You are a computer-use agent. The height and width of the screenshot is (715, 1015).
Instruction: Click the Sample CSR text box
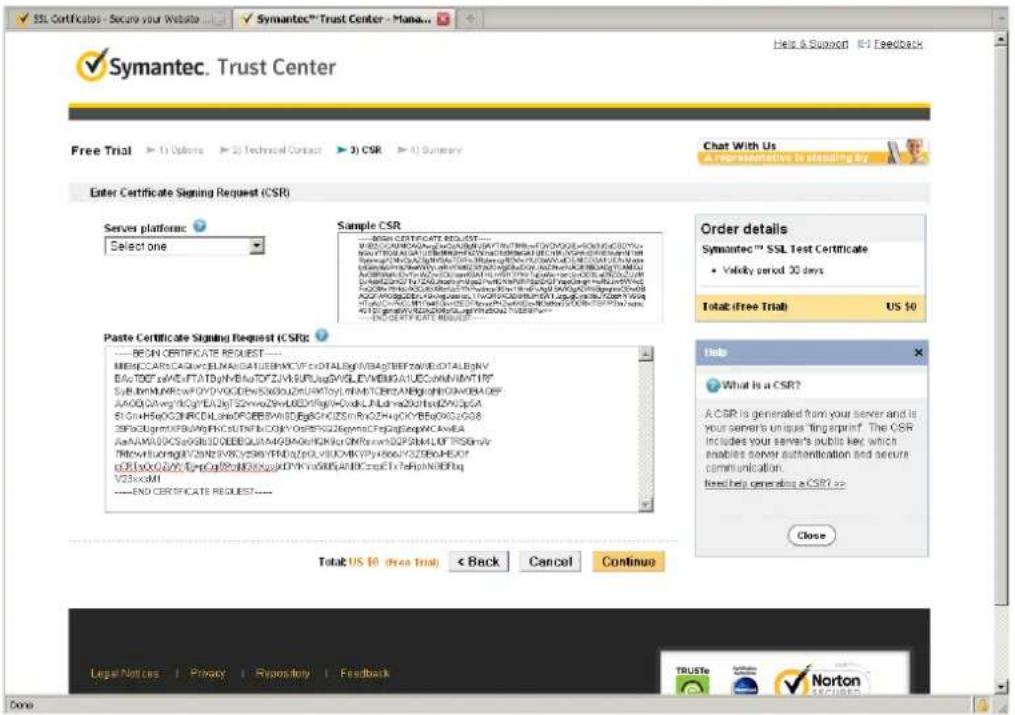[500, 278]
